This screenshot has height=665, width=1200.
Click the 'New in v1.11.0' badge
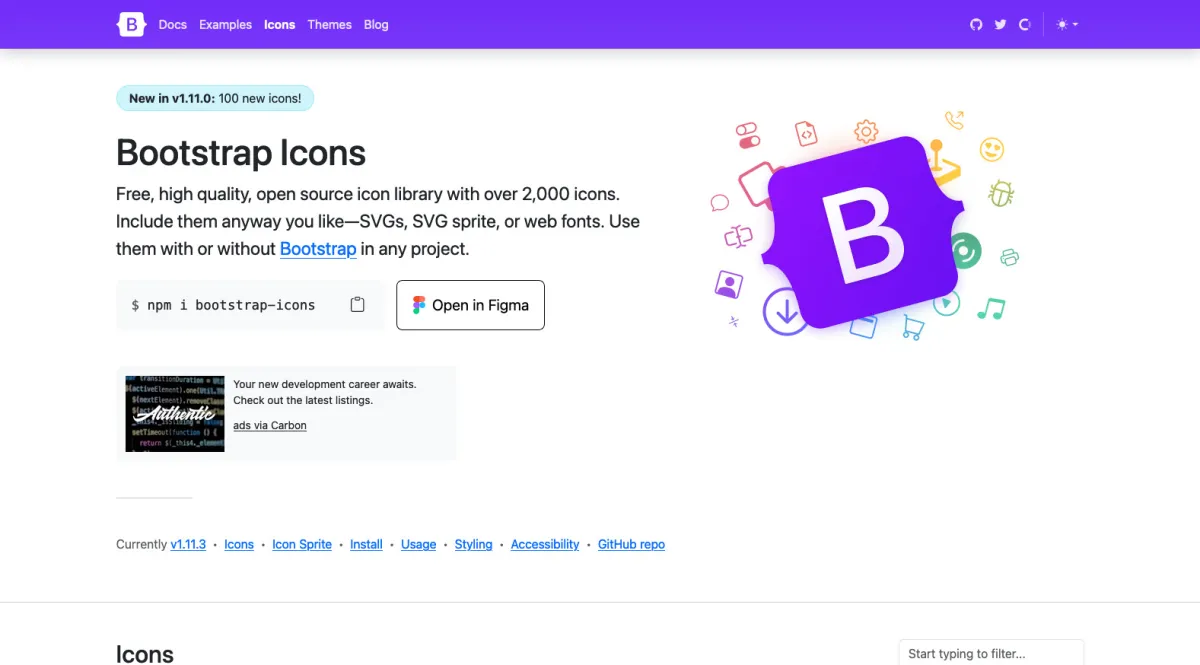coord(215,98)
